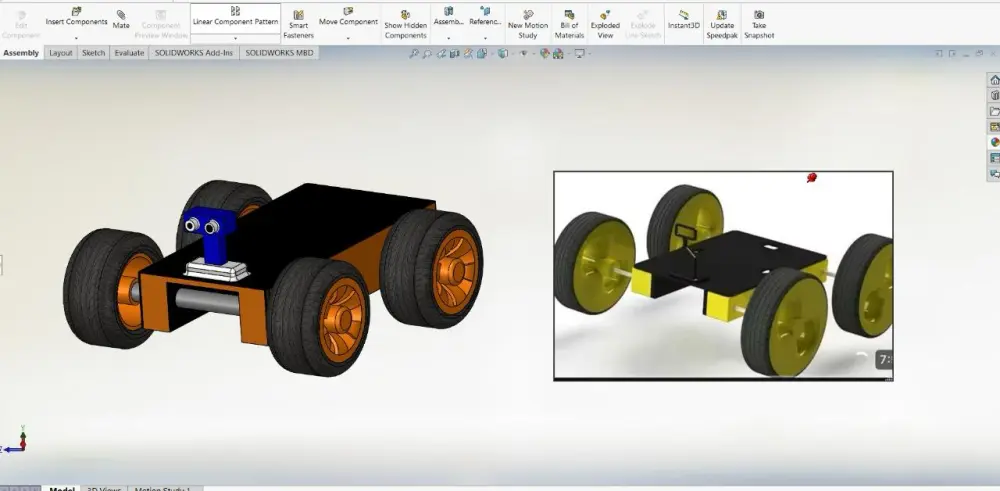1000x491 pixels.
Task: Select the front-right orange wheel rim
Action: point(343,319)
